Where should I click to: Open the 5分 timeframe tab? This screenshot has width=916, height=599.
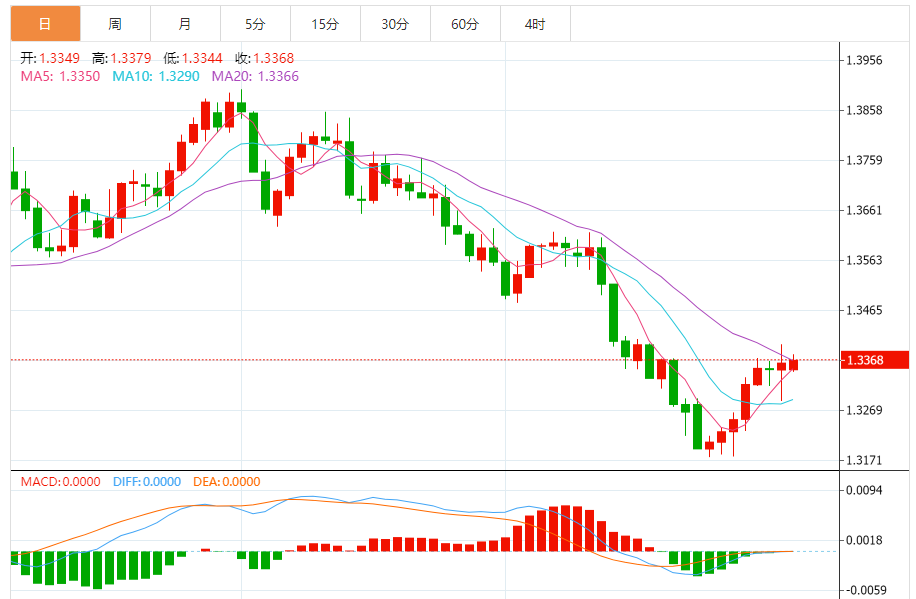256,24
